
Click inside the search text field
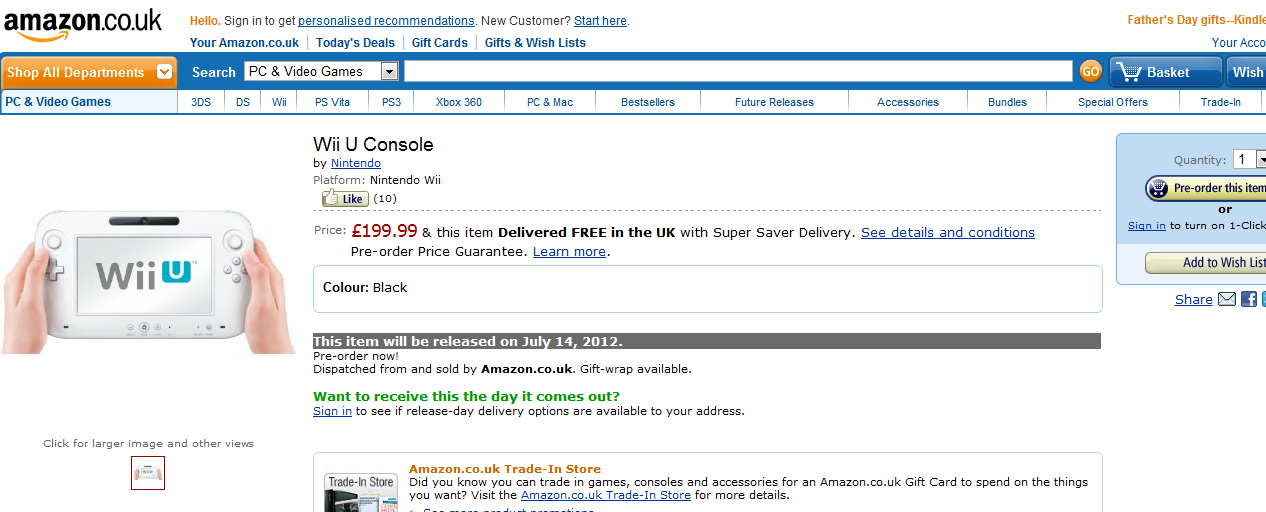point(738,71)
